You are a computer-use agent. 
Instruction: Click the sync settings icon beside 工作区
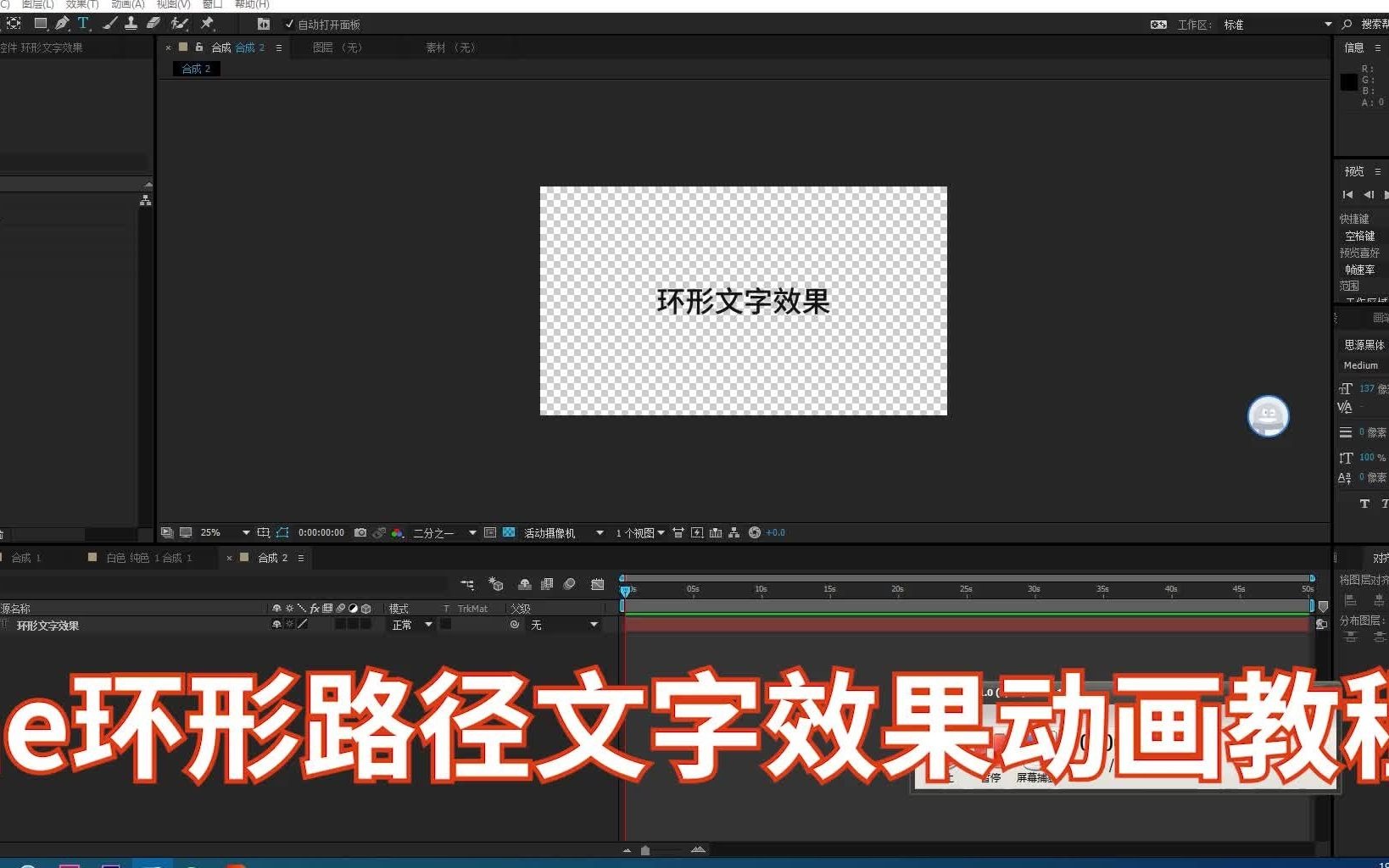[1158, 25]
